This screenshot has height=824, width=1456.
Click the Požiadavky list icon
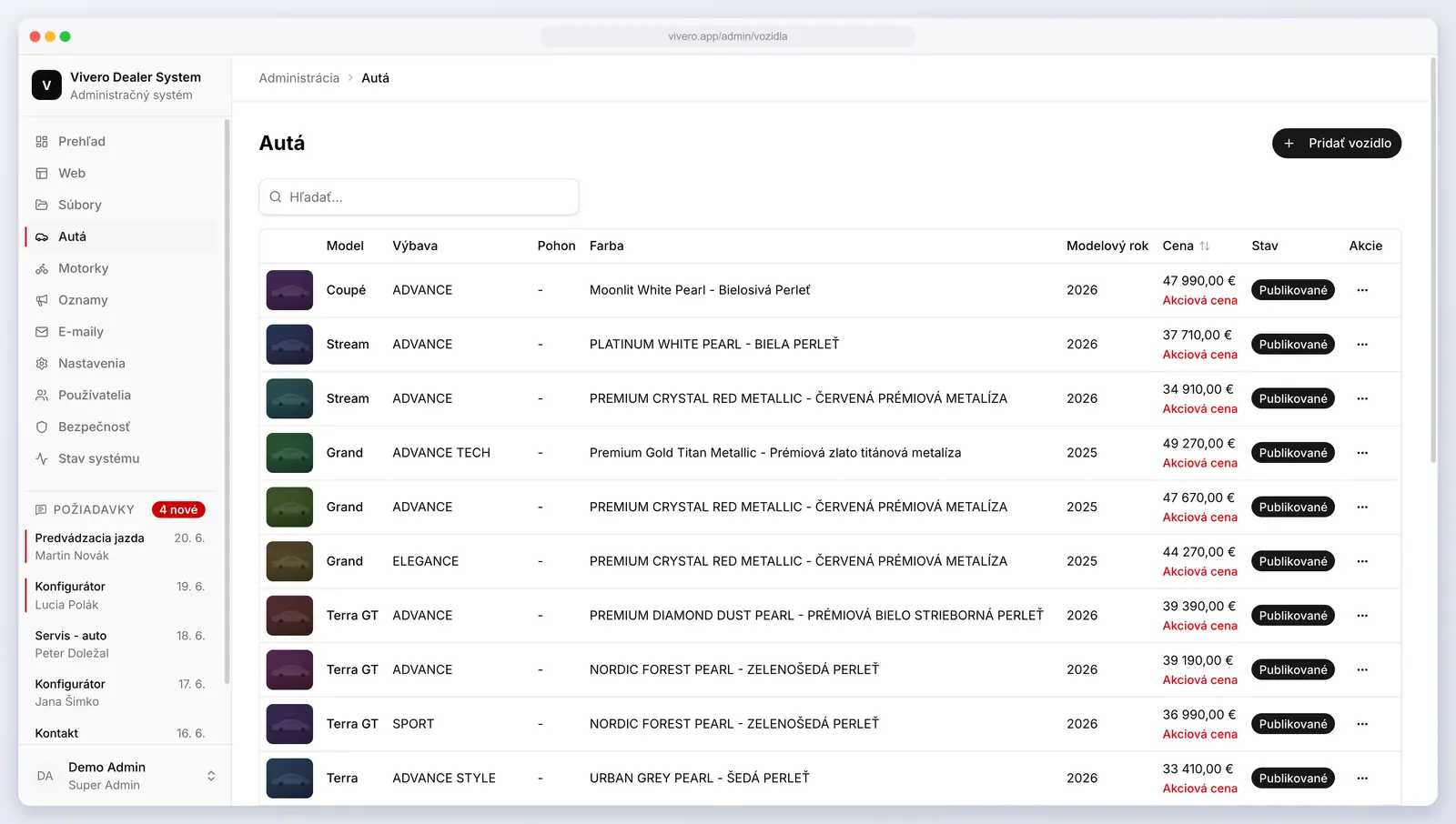click(41, 510)
